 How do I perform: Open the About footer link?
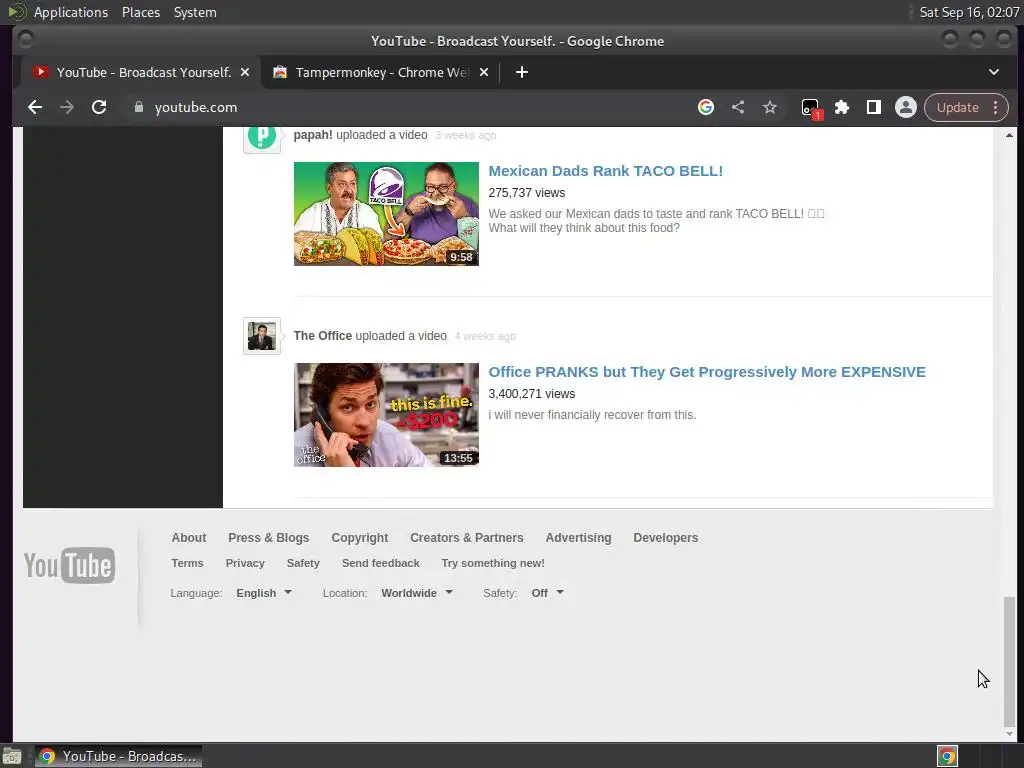tap(189, 537)
